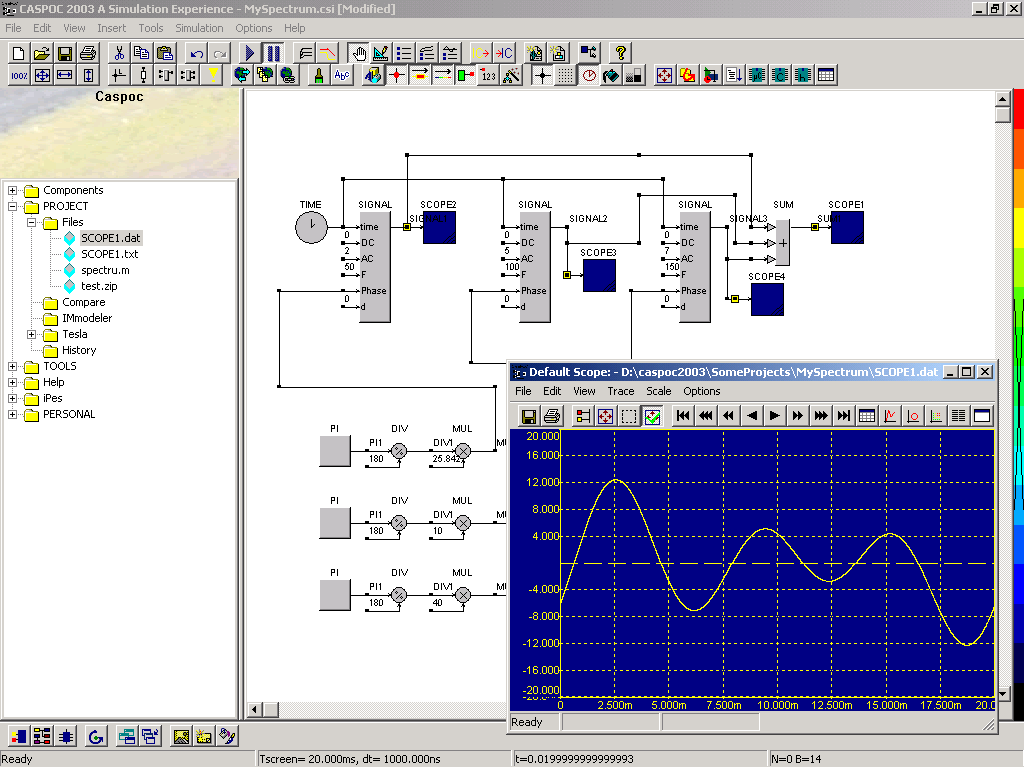The width and height of the screenshot is (1024, 768).
Task: Open the Tools menu
Action: pyautogui.click(x=151, y=28)
